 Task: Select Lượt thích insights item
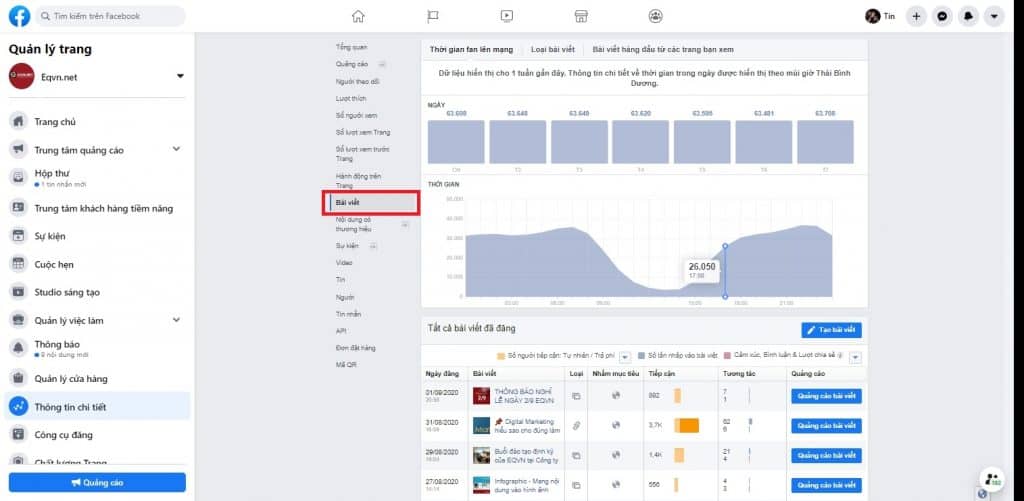351,98
